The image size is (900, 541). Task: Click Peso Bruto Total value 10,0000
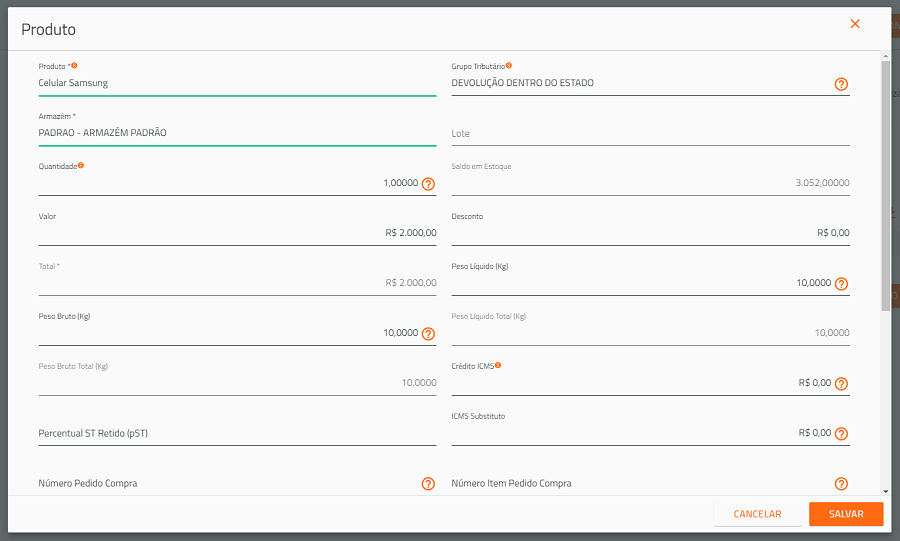[418, 383]
